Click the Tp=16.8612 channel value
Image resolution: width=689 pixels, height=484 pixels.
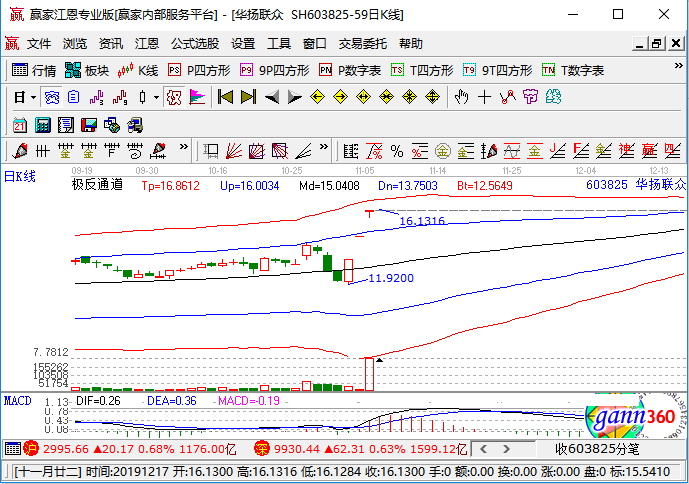pos(170,186)
